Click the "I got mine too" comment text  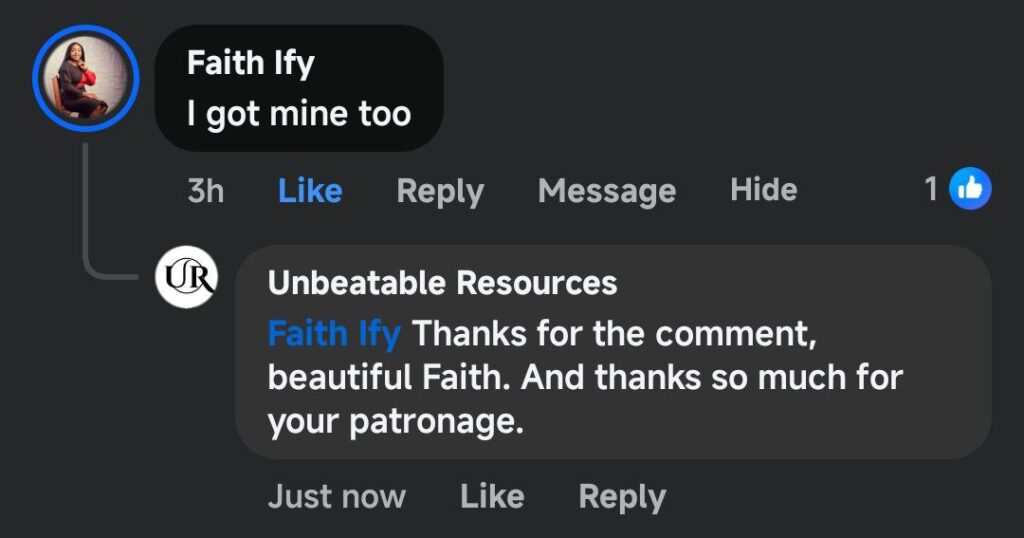298,114
